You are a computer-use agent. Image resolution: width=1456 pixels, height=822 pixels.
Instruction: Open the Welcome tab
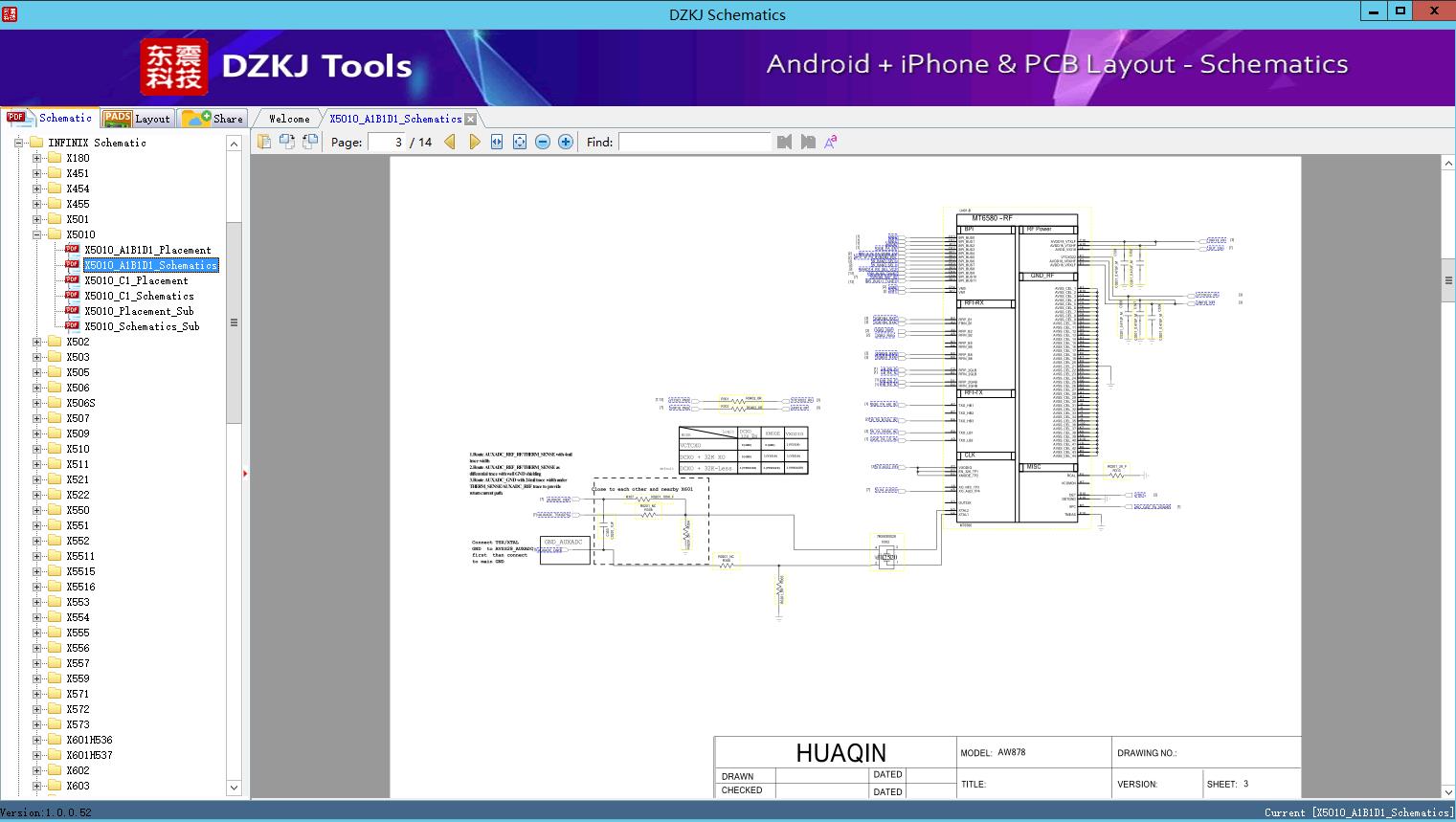point(289,119)
